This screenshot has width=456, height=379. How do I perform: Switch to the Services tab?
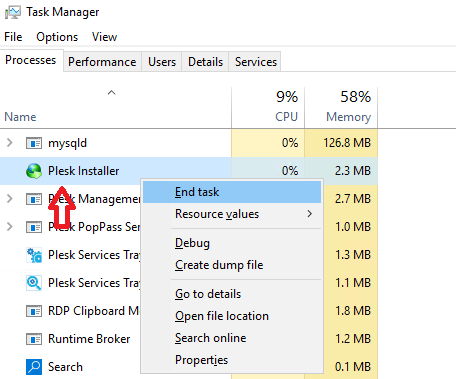(256, 62)
